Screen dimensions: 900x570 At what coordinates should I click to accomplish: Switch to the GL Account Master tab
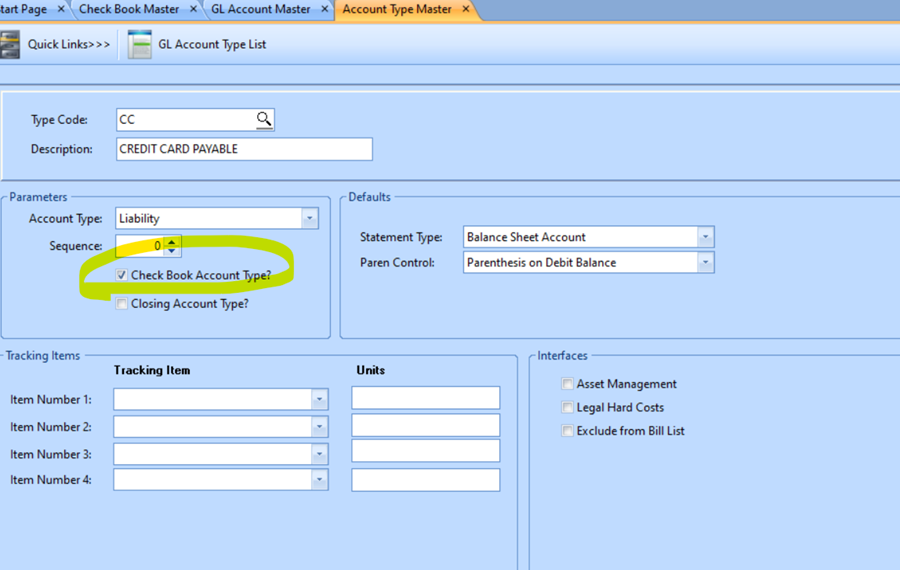click(x=261, y=9)
